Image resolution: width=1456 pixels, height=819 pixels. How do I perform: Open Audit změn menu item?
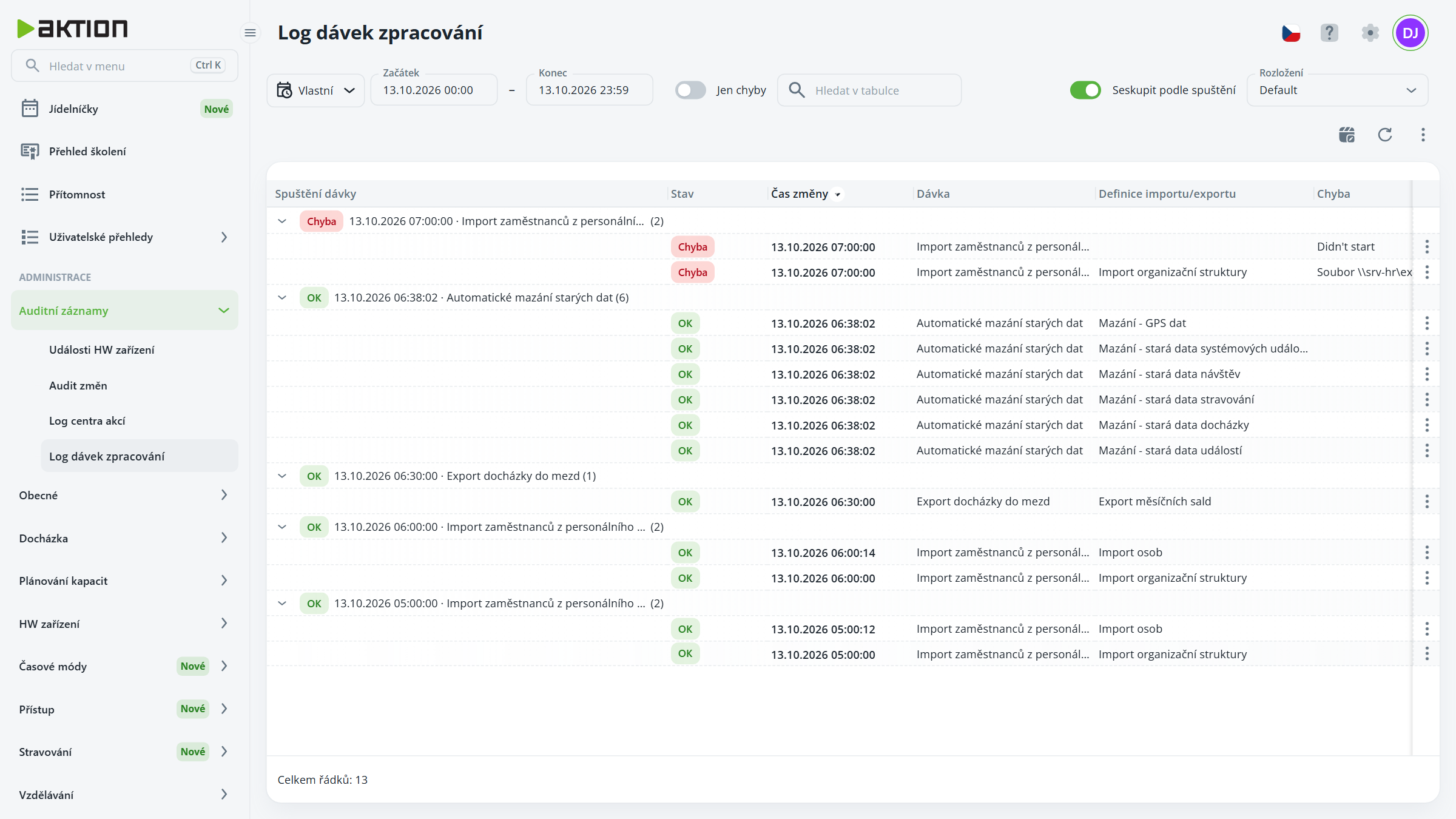click(78, 386)
